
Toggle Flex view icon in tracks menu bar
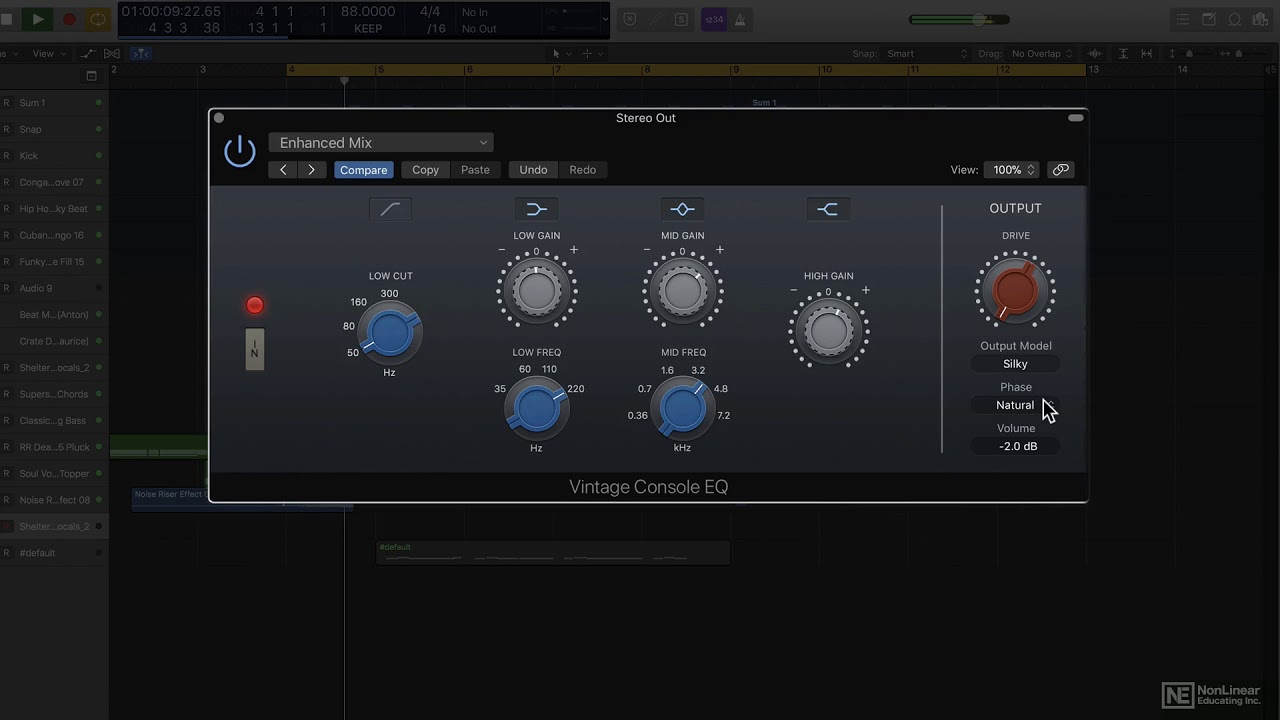click(x=112, y=53)
